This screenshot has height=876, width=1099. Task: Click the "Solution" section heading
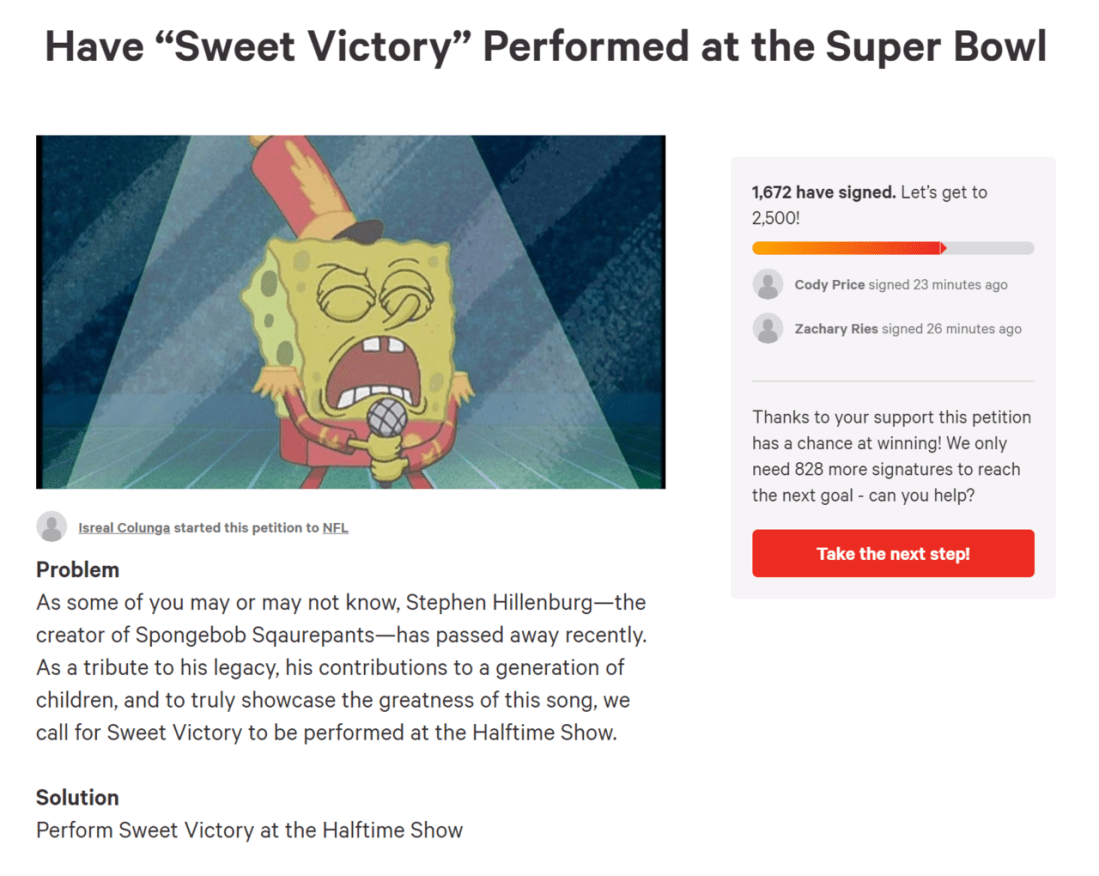coord(77,797)
